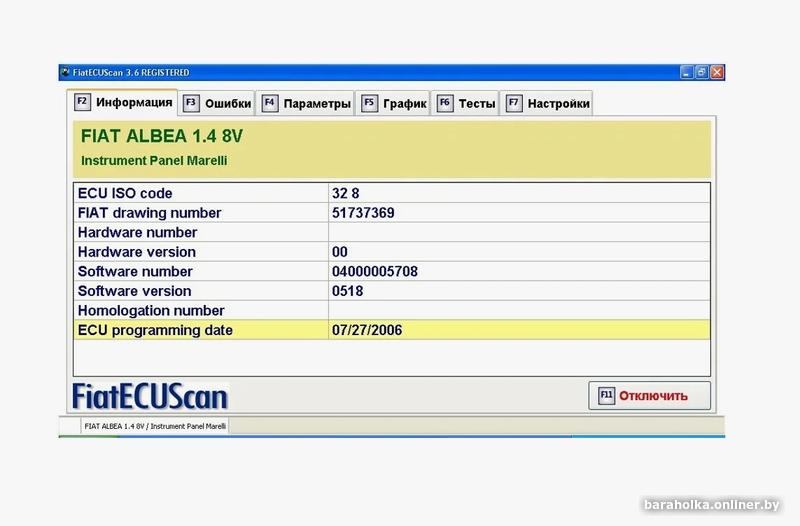Switch to the Ошибки tab

point(217,104)
